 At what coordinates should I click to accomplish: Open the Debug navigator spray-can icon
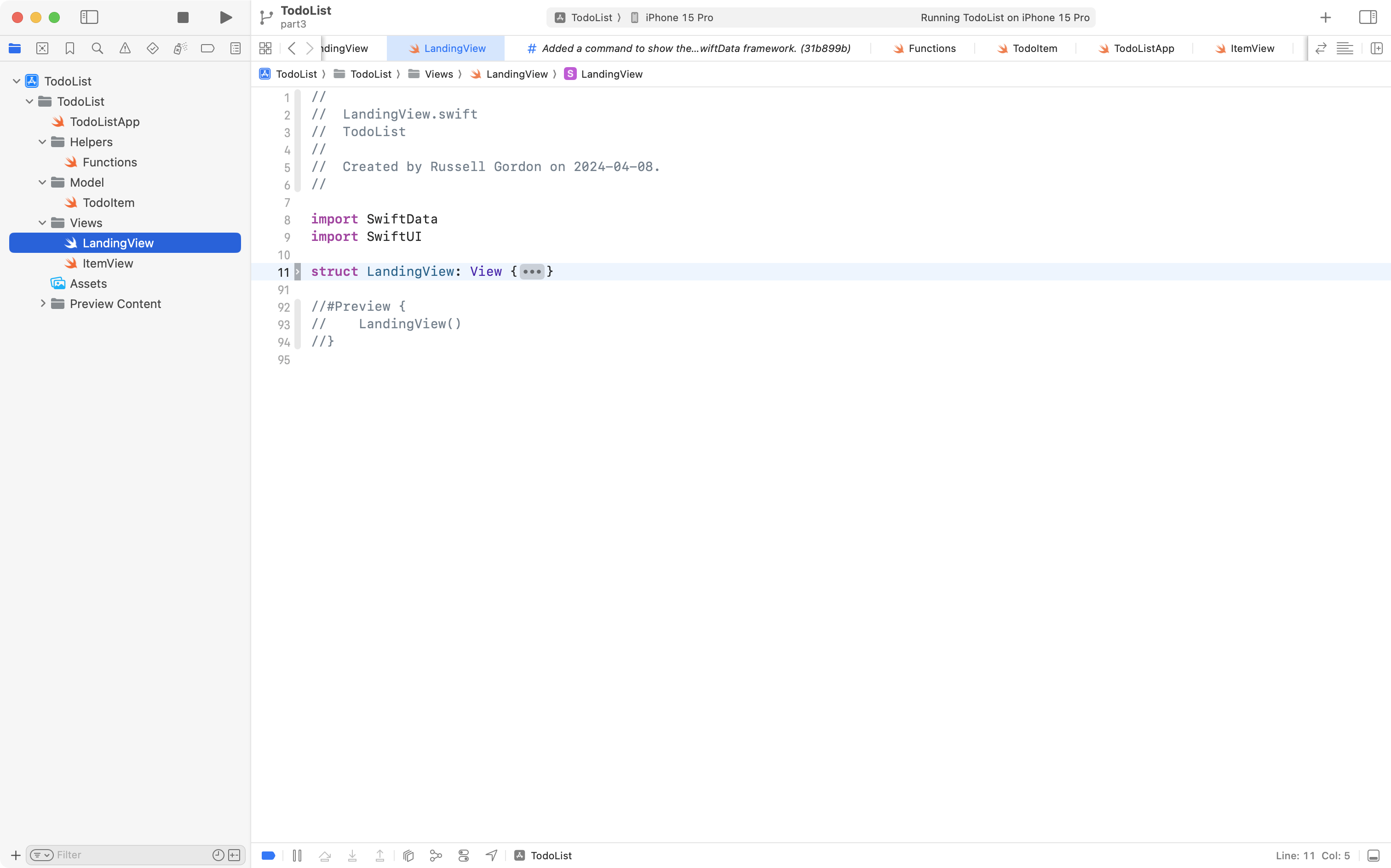[x=180, y=48]
